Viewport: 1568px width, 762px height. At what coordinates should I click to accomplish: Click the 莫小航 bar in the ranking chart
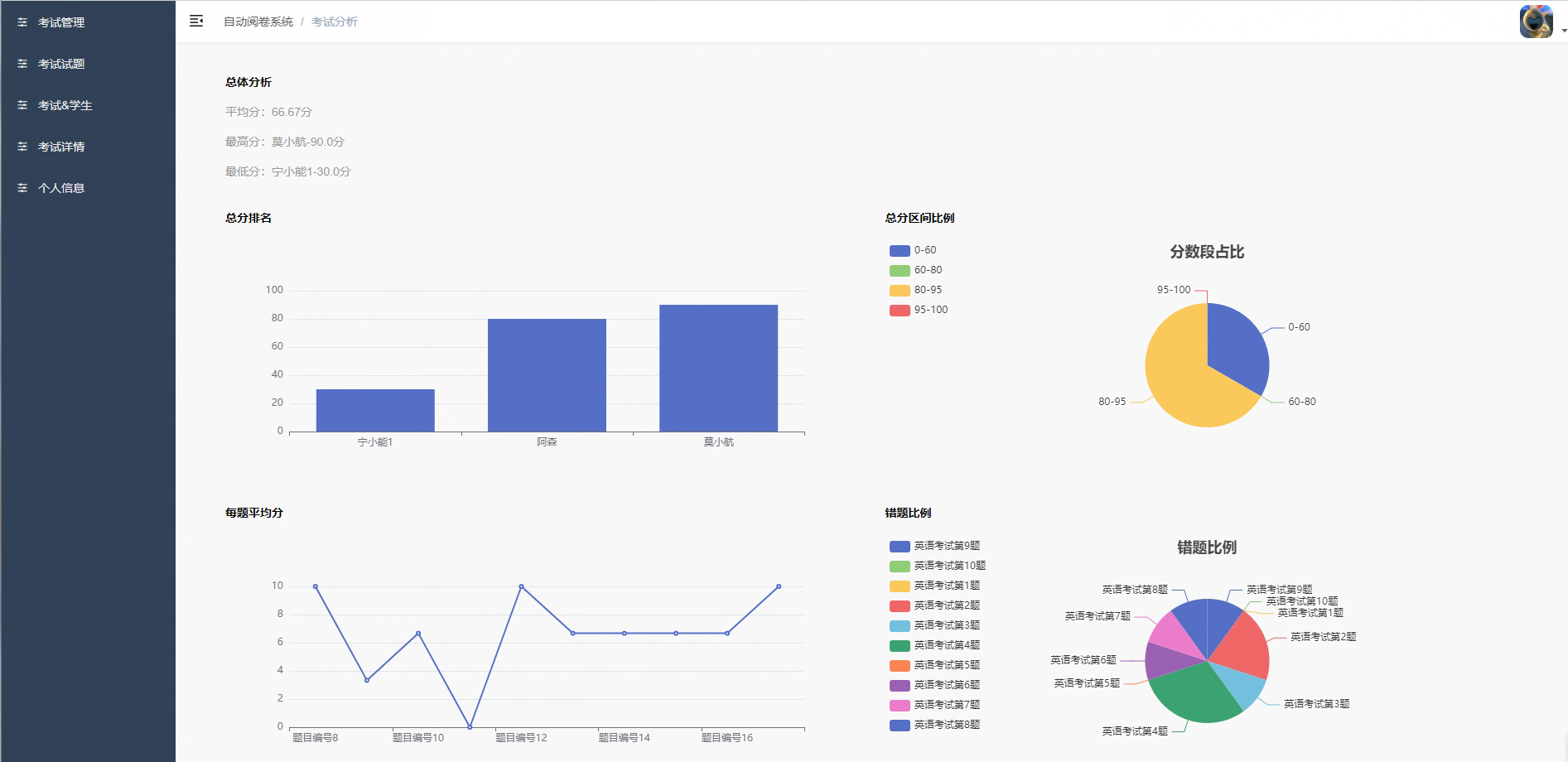tap(718, 368)
